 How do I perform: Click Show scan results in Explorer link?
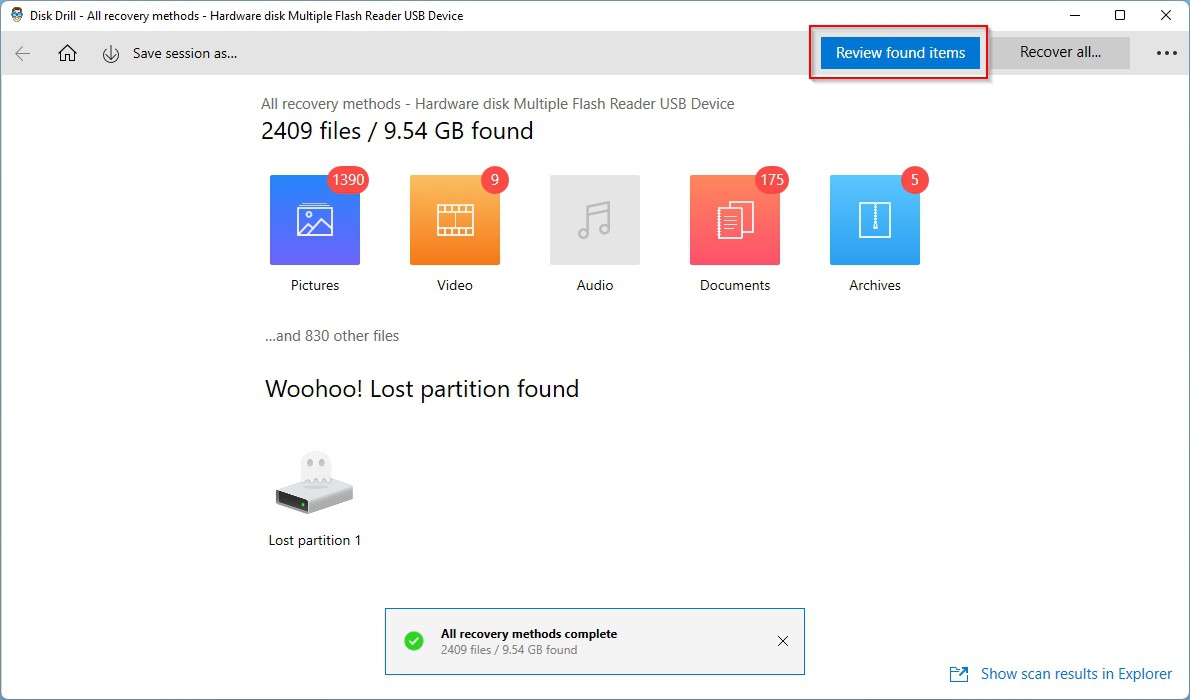(x=1076, y=674)
